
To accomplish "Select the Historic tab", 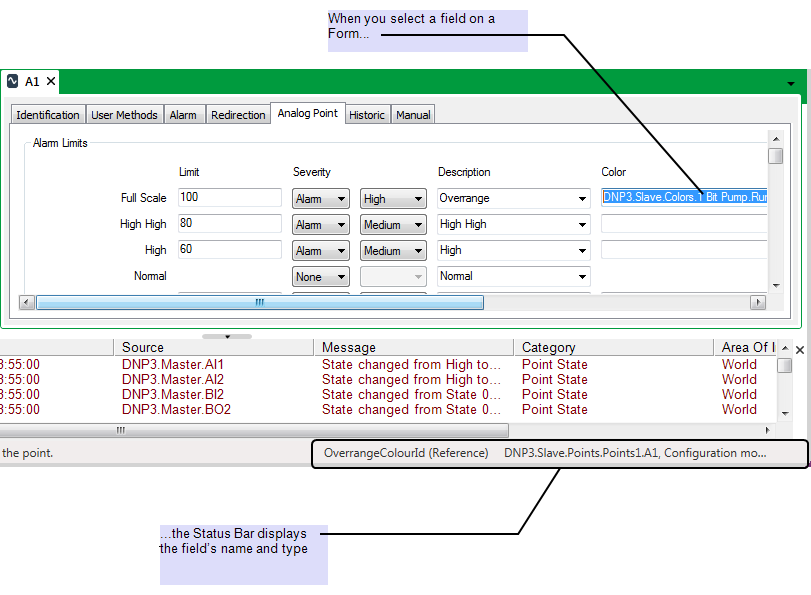I will [x=367, y=115].
